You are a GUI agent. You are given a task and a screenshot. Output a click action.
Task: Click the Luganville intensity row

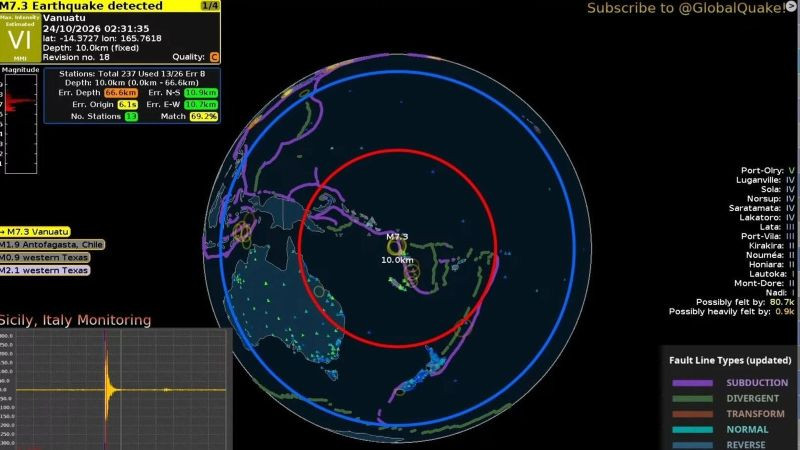pyautogui.click(x=765, y=180)
